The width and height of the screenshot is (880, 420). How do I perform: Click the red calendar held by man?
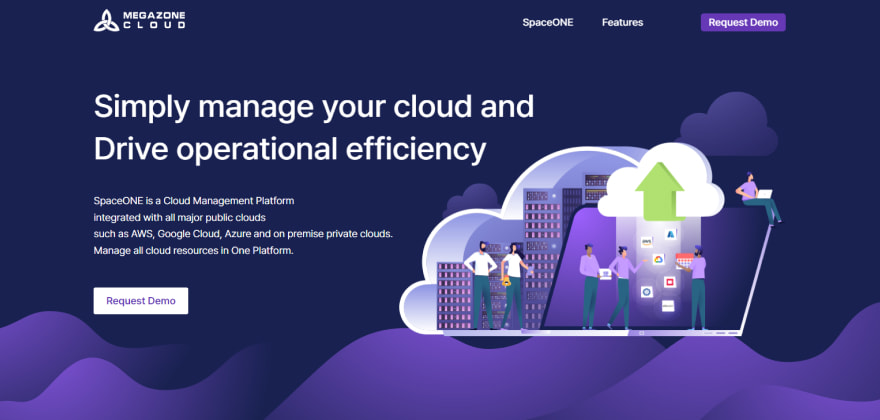(685, 263)
